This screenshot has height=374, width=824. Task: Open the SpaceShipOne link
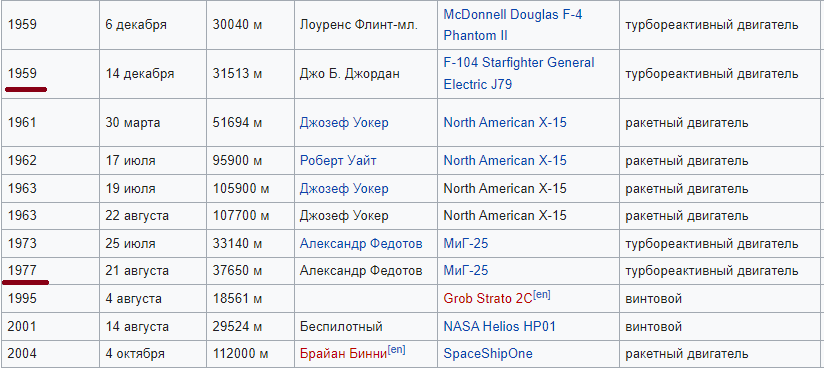(x=488, y=354)
